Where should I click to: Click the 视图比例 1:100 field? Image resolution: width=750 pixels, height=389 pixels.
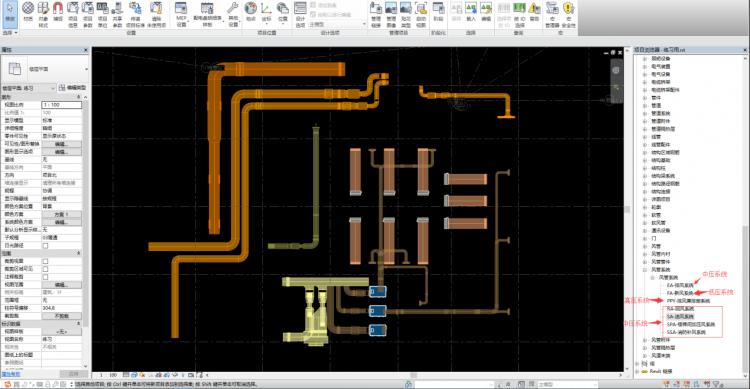coord(61,104)
